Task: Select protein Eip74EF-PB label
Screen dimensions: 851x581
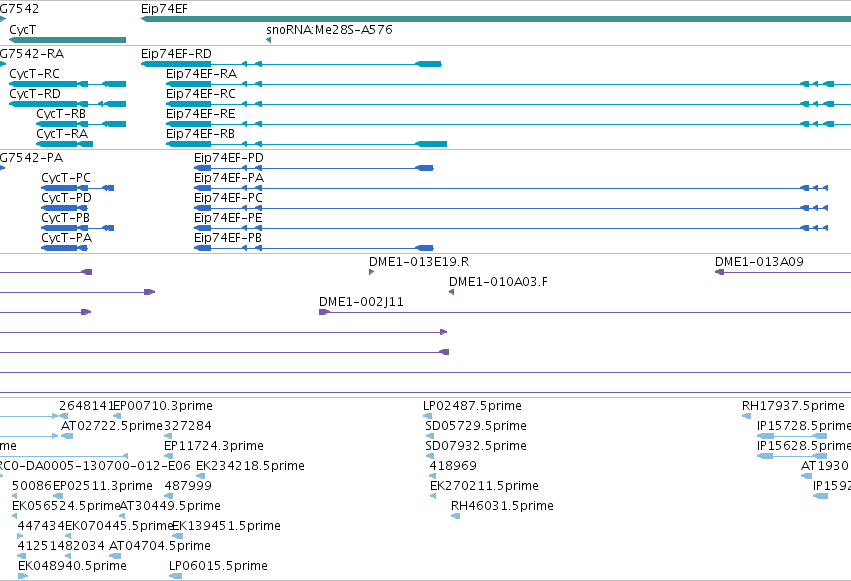Action: (x=228, y=238)
